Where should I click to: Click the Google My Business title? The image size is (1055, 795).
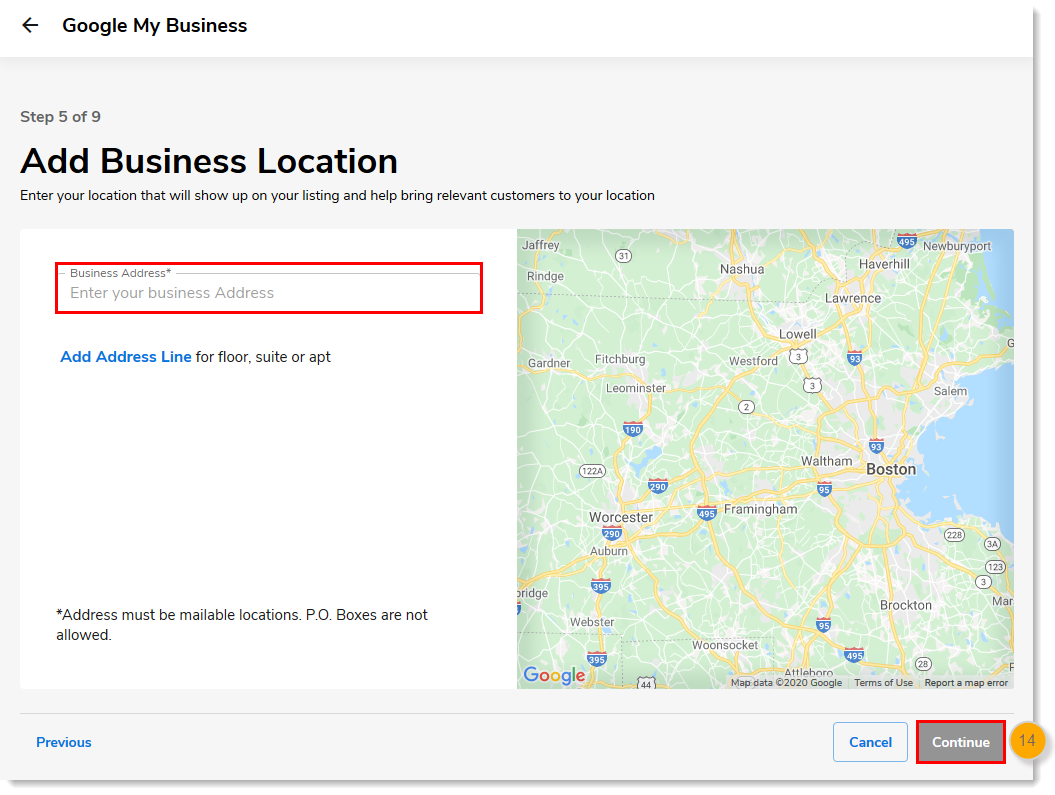[155, 26]
